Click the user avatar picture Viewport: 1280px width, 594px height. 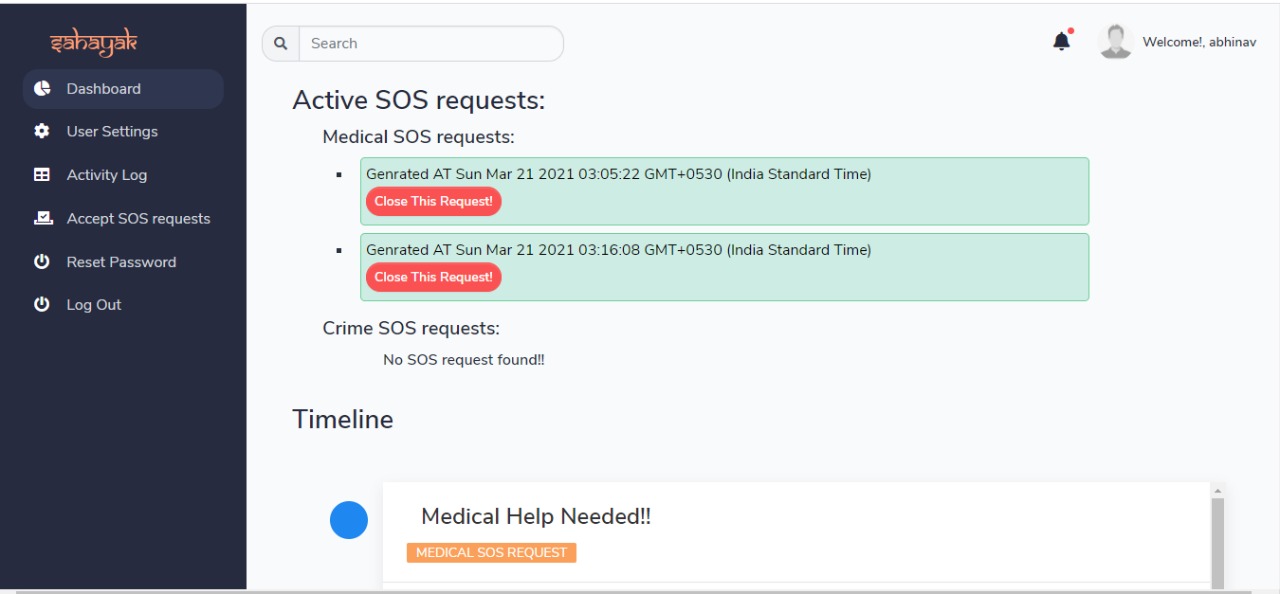click(x=1115, y=41)
